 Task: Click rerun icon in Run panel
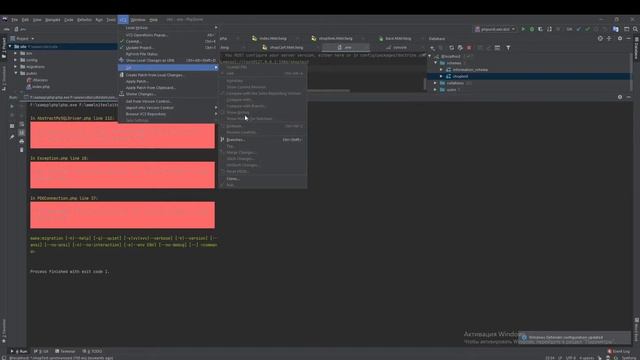pyautogui.click(x=12, y=106)
